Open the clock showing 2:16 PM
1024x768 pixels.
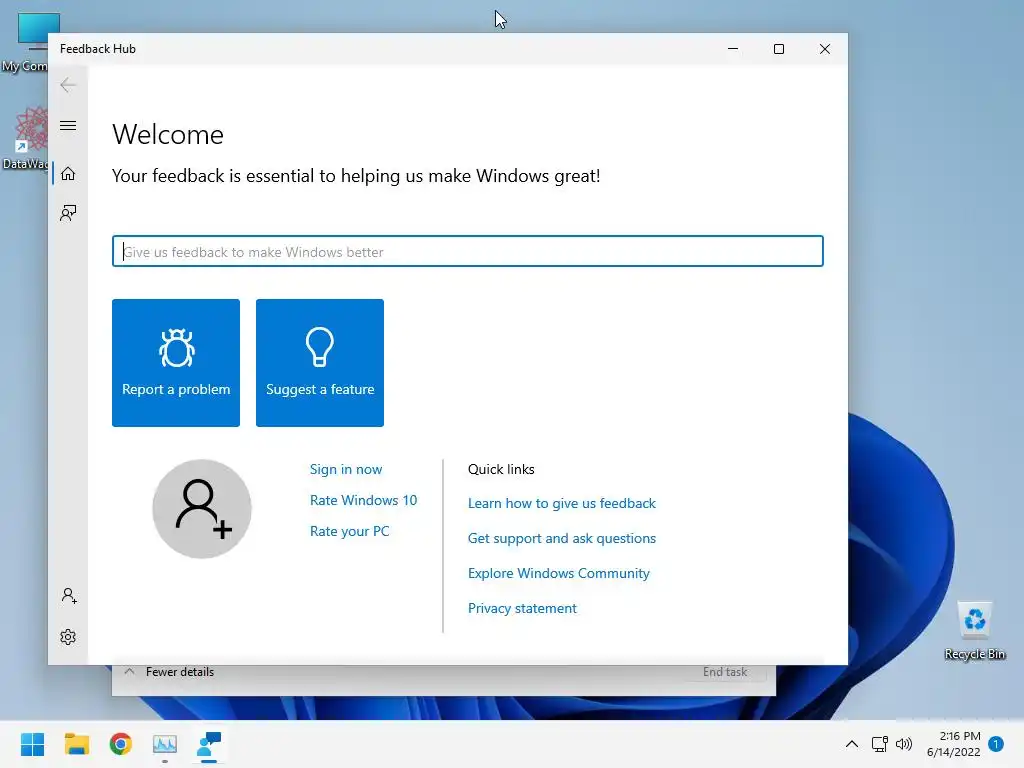953,744
